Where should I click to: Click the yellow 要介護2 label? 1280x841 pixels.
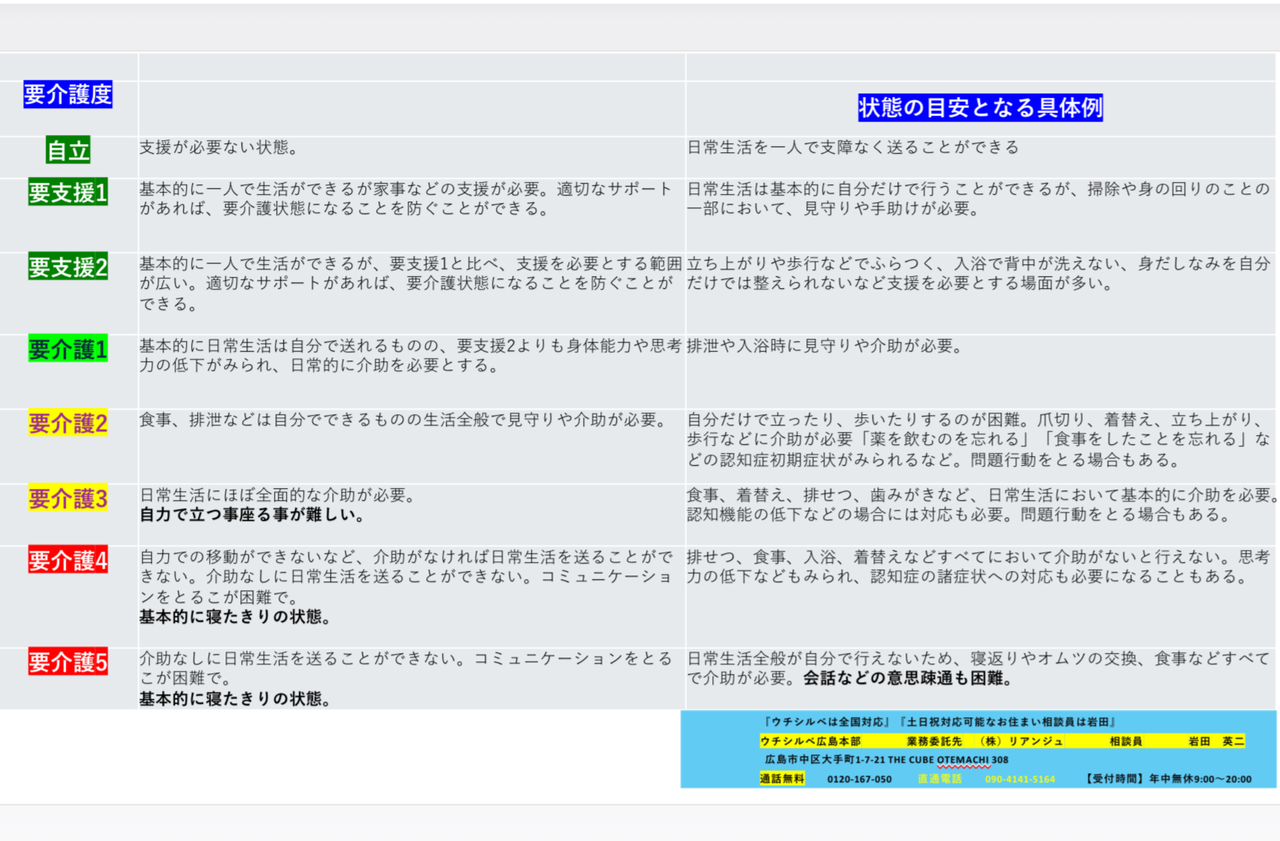tap(68, 424)
